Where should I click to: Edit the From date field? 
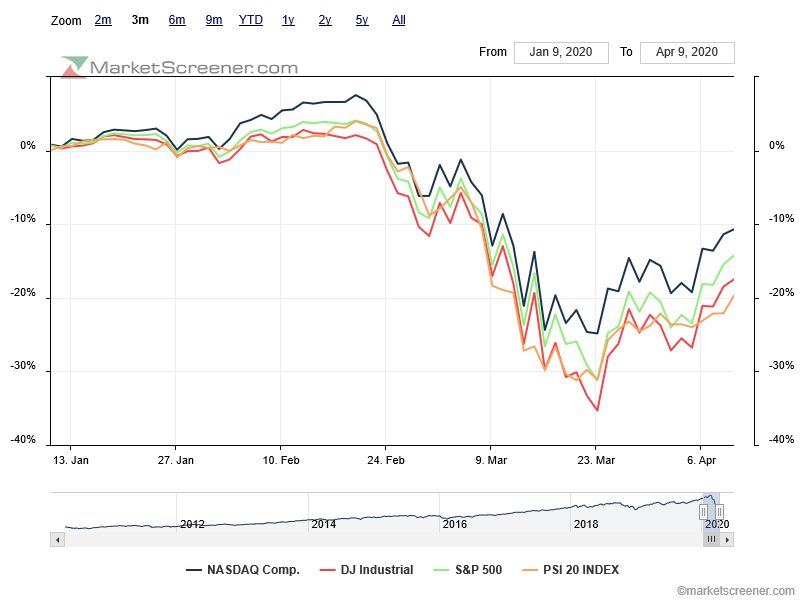click(x=561, y=52)
